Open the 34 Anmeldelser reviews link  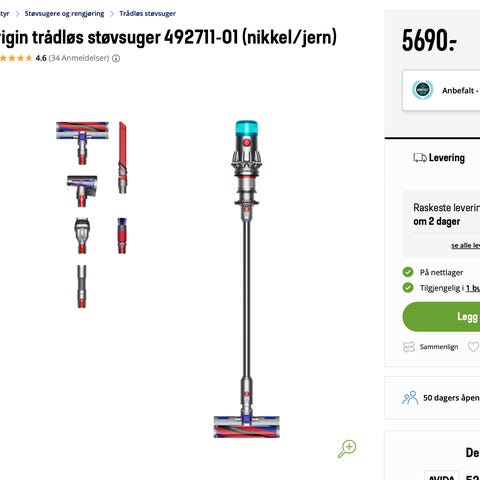point(79,58)
